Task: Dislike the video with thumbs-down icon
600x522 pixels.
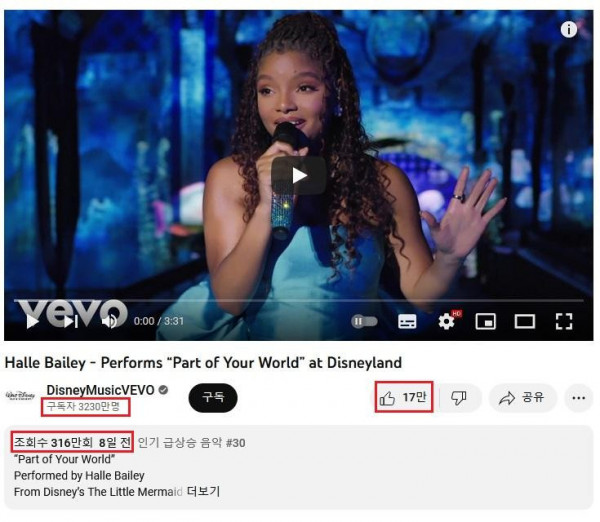Action: [x=459, y=398]
